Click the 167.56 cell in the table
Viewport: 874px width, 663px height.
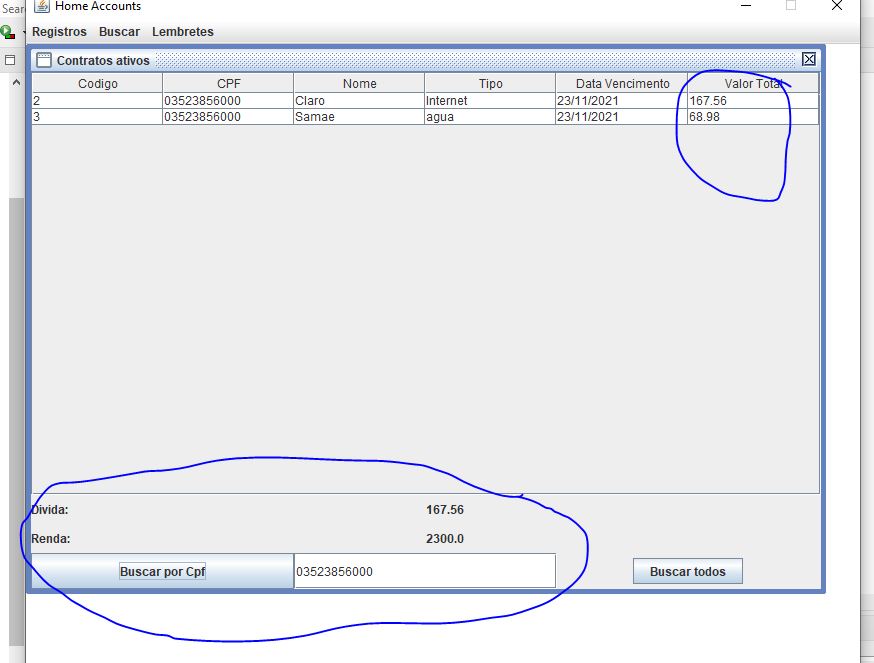point(753,101)
